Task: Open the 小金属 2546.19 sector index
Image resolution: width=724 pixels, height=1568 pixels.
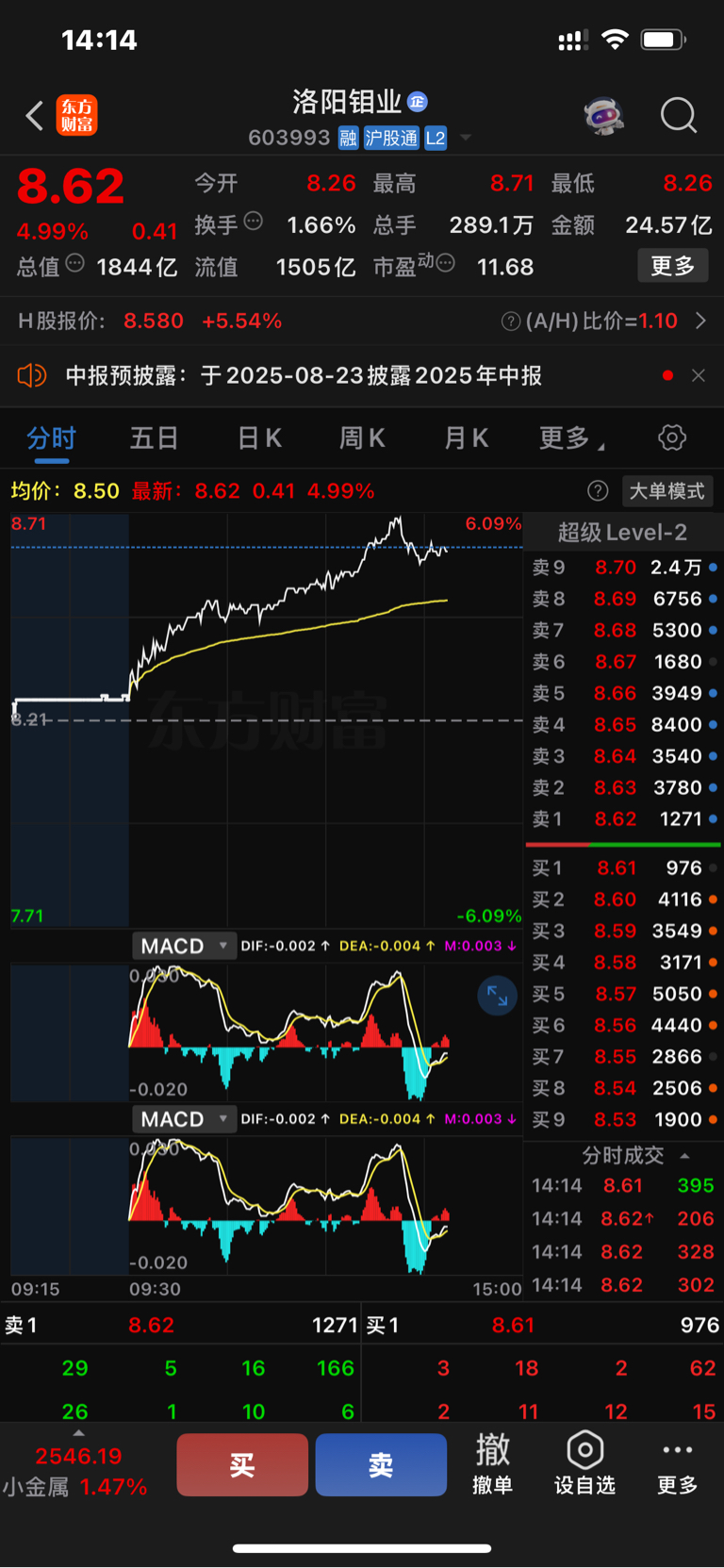Action: (x=75, y=1473)
